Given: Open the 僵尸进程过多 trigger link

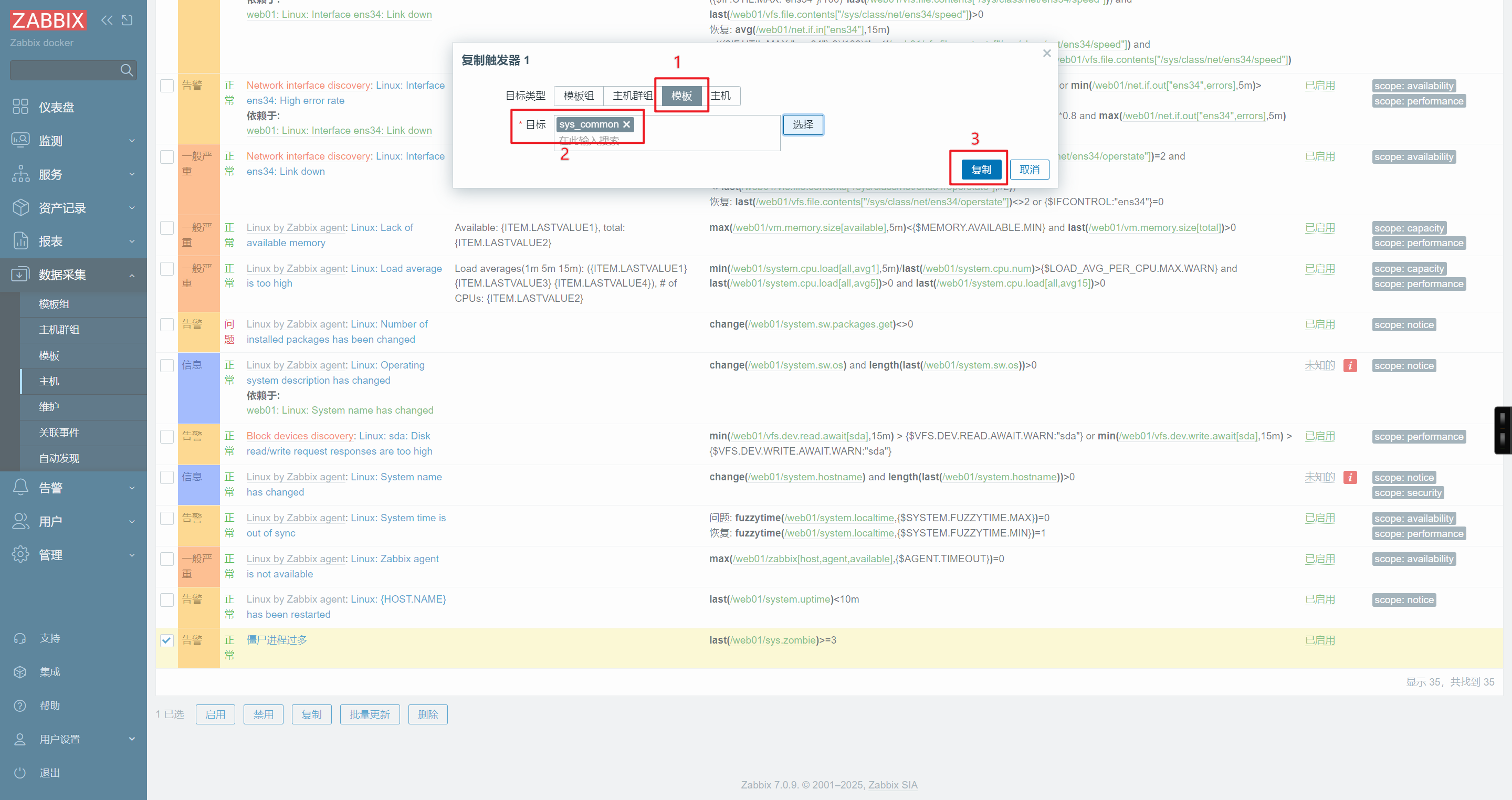Looking at the screenshot, I should click(277, 640).
